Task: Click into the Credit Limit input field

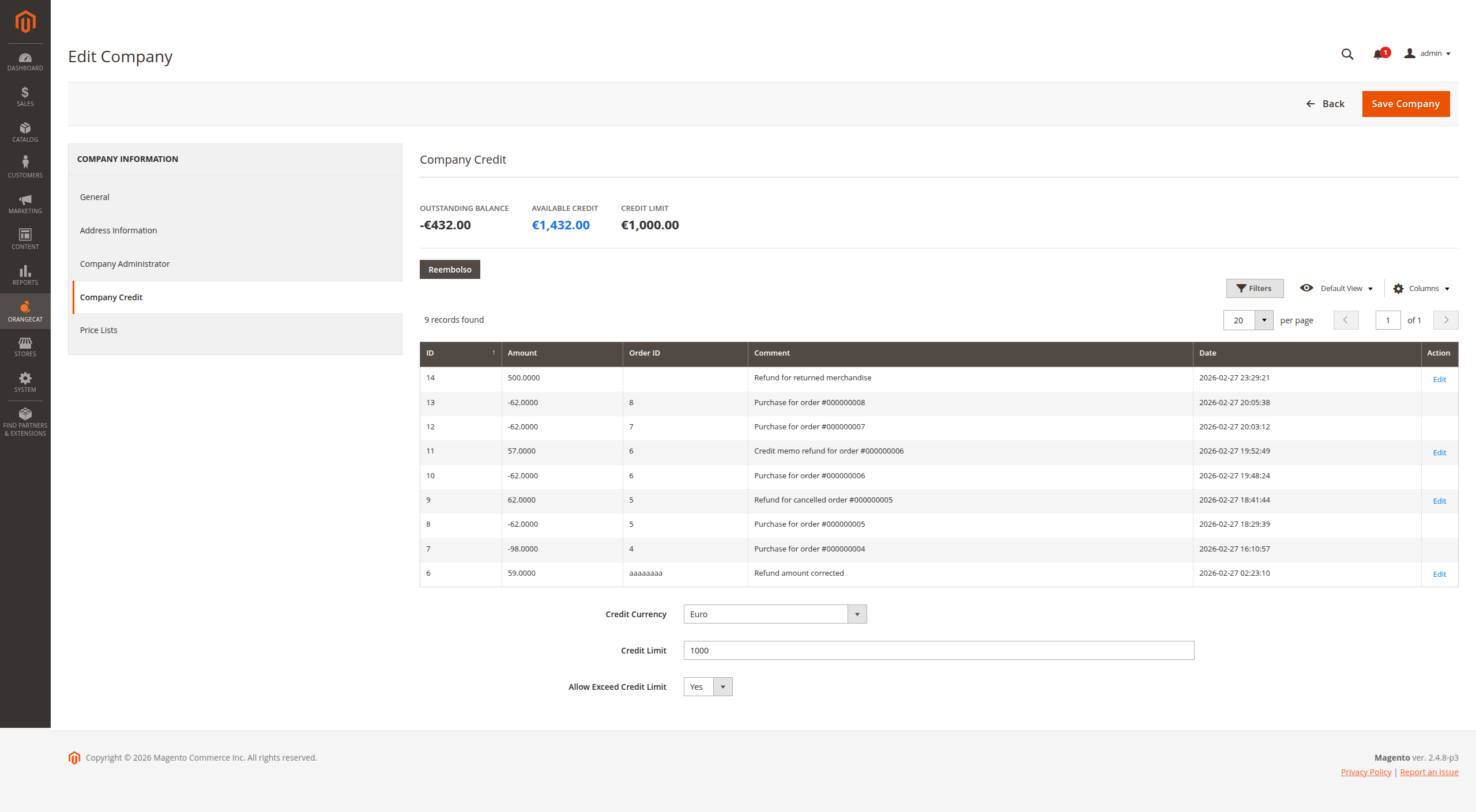Action: click(938, 651)
